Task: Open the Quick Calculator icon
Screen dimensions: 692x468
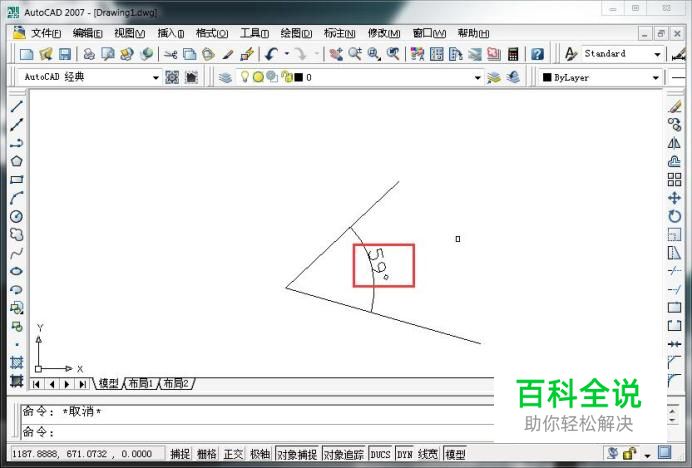Action: 513,54
